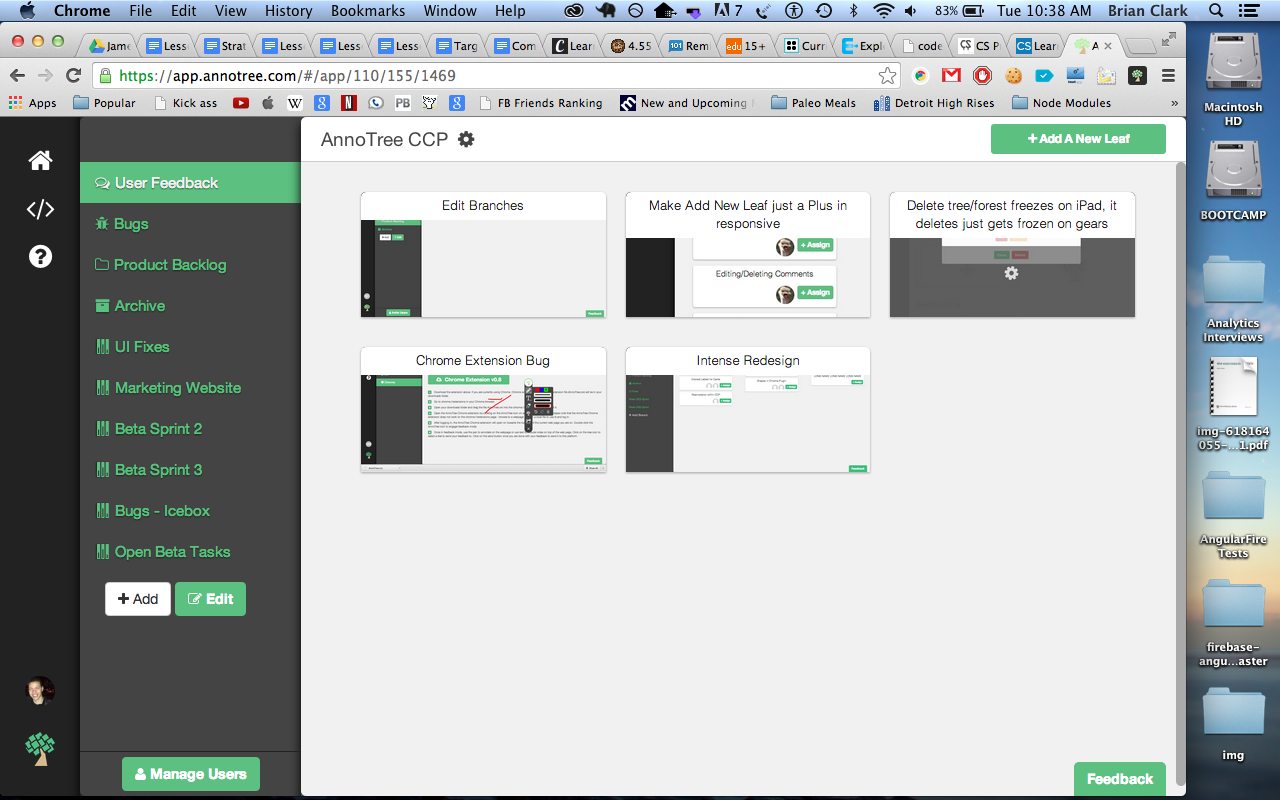Image resolution: width=1280 pixels, height=800 pixels.
Task: Reload the current page
Action: point(73,76)
